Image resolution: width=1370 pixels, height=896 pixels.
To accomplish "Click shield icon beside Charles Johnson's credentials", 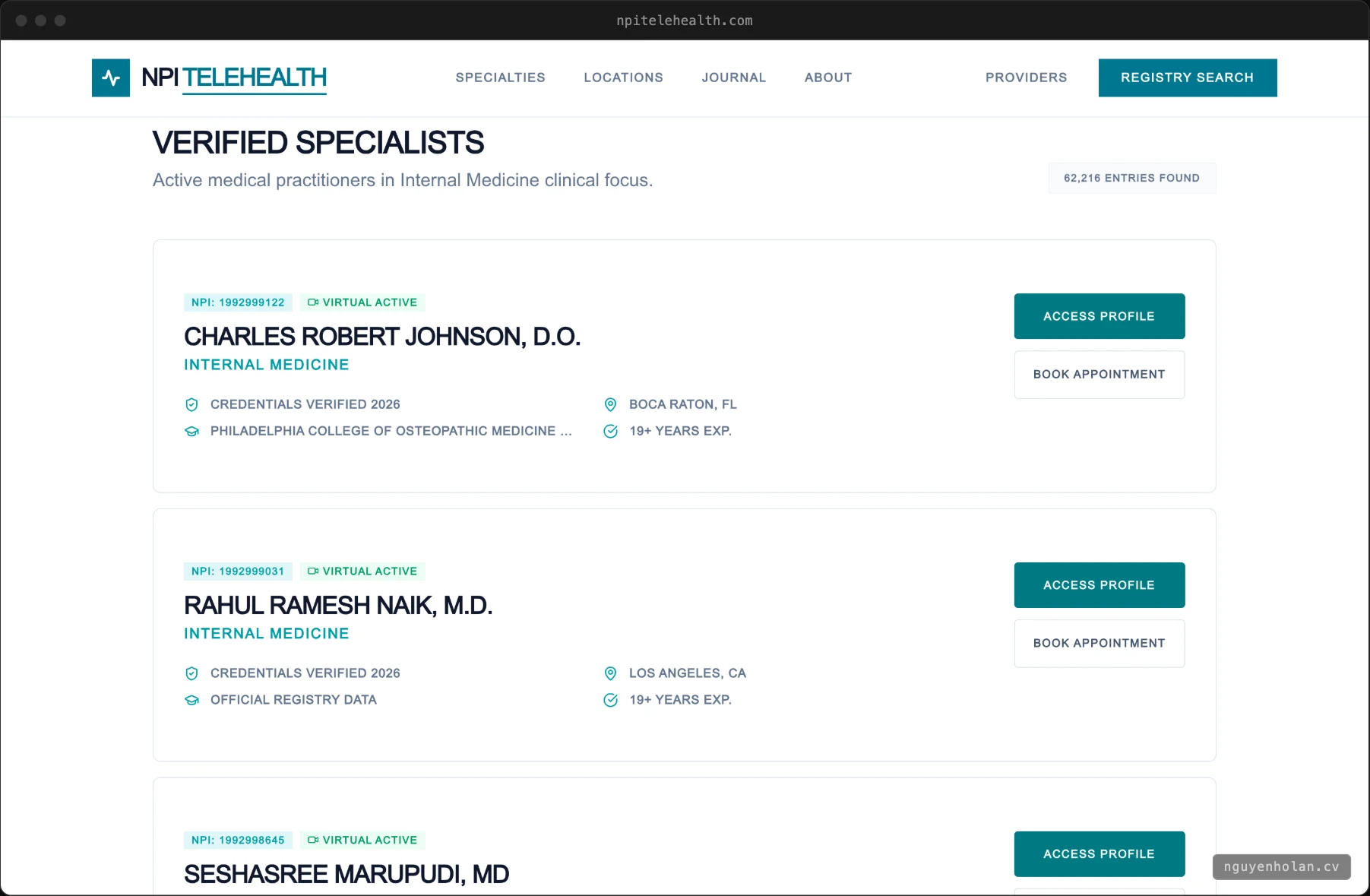I will pyautogui.click(x=192, y=404).
